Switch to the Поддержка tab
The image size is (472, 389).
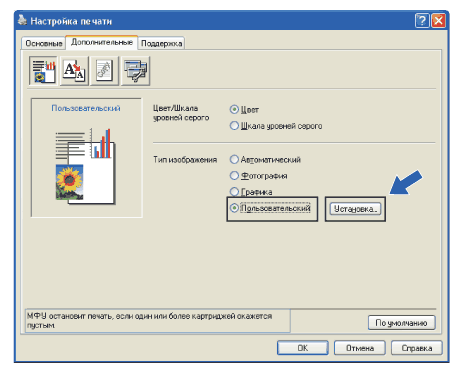pyautogui.click(x=161, y=43)
